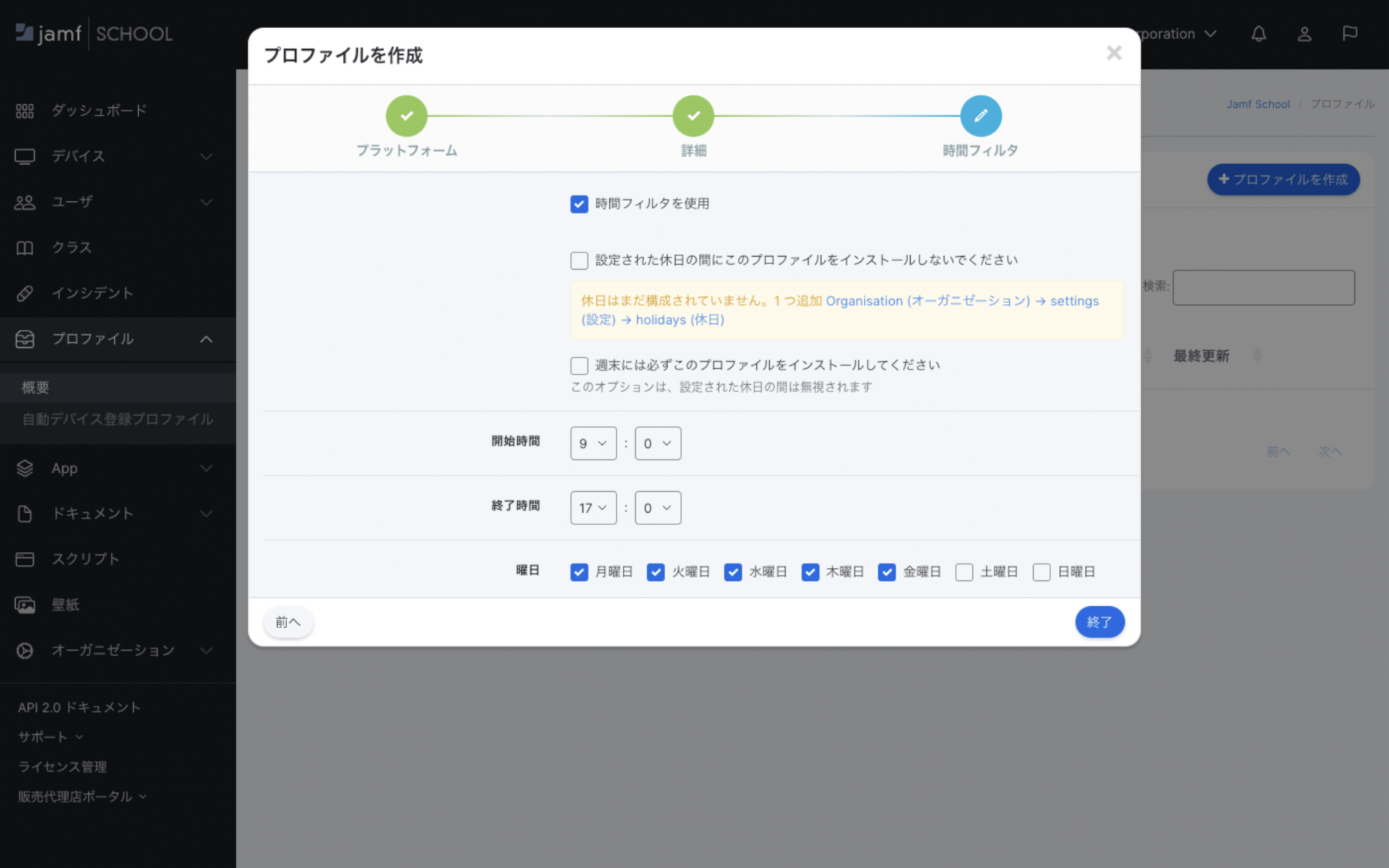Click the notifications bell icon
This screenshot has height=868, width=1389.
1258,34
